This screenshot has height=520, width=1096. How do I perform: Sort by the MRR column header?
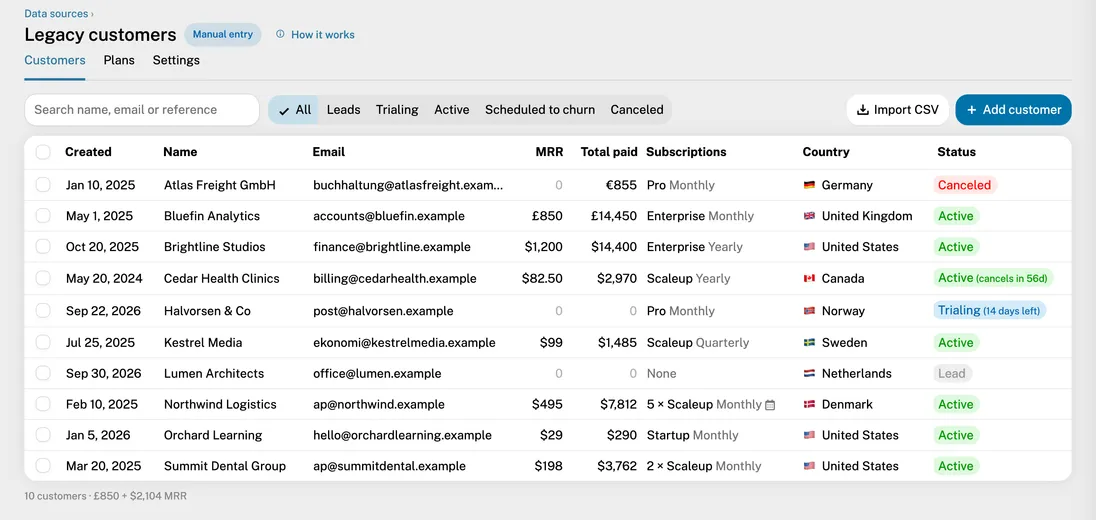tap(549, 152)
